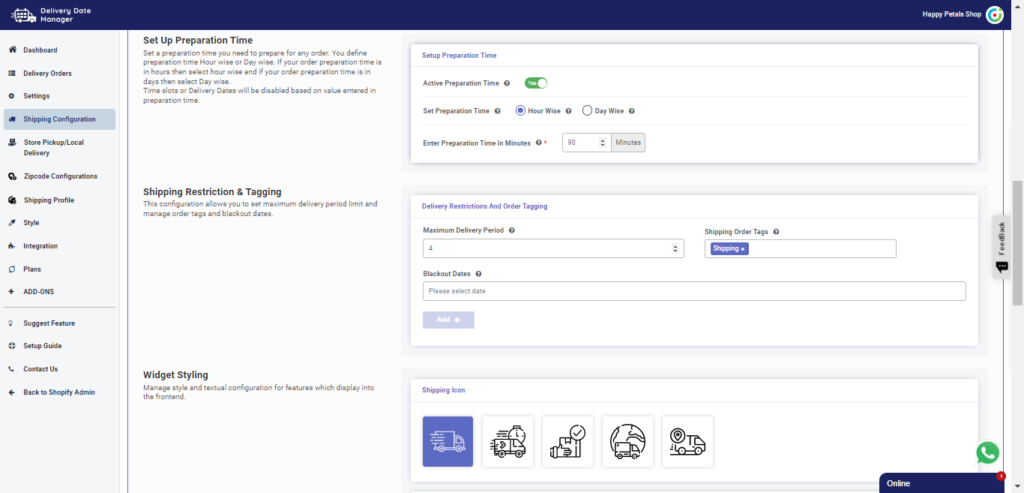
Task: Click Maximum Delivery Period stepper arrows
Action: pos(676,248)
